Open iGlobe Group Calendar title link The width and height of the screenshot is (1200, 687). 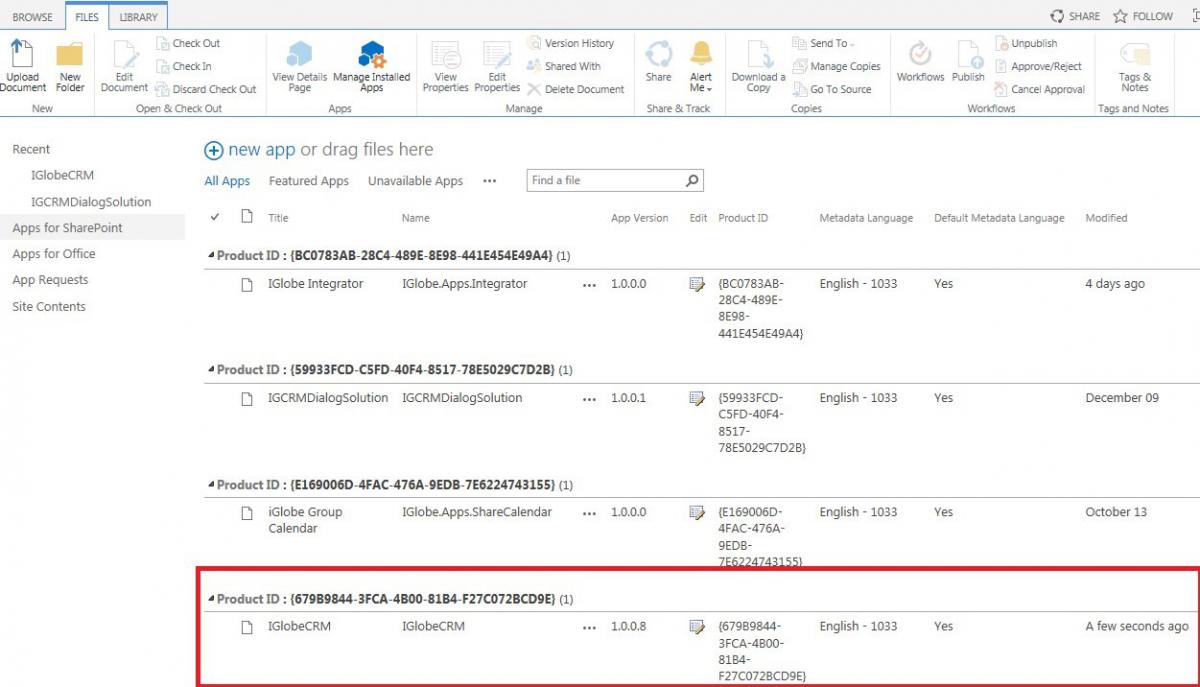tap(305, 520)
